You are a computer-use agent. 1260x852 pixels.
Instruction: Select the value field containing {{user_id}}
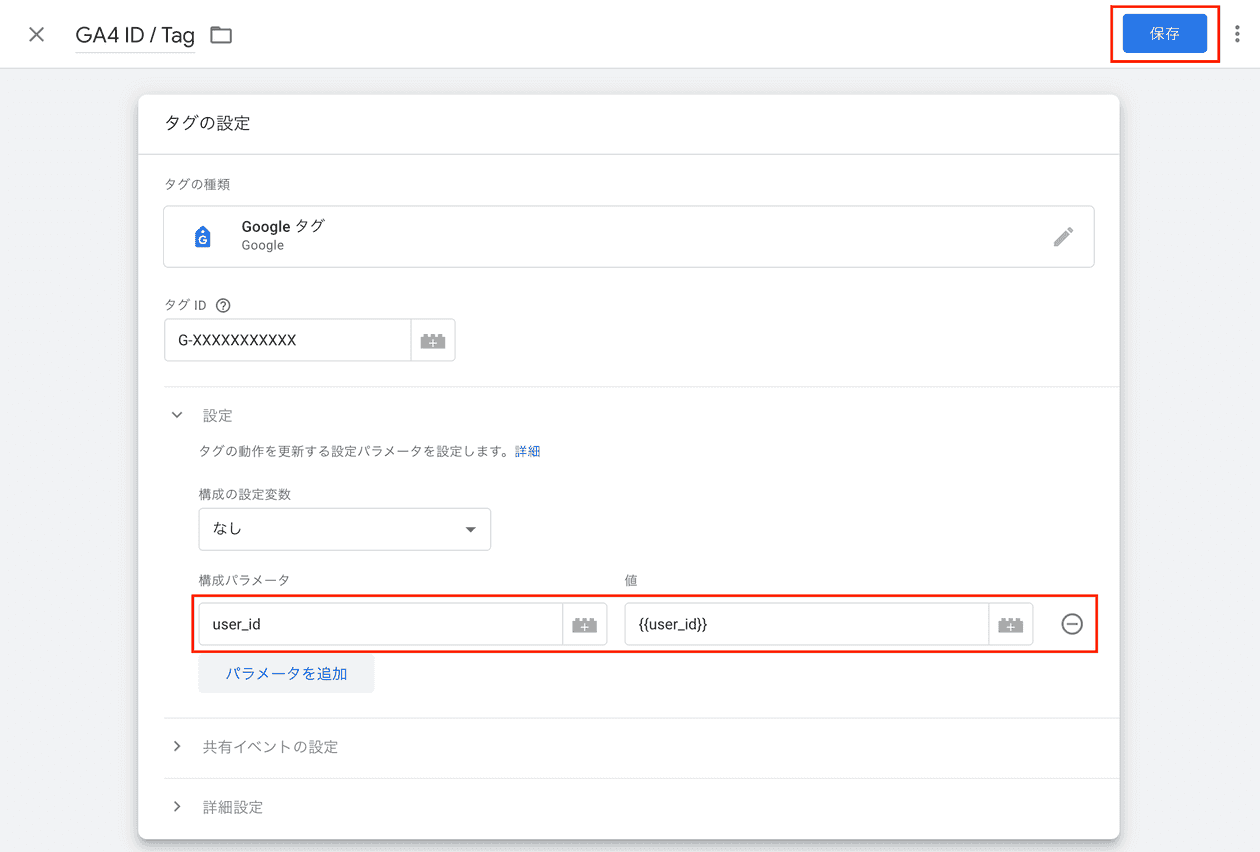click(805, 623)
